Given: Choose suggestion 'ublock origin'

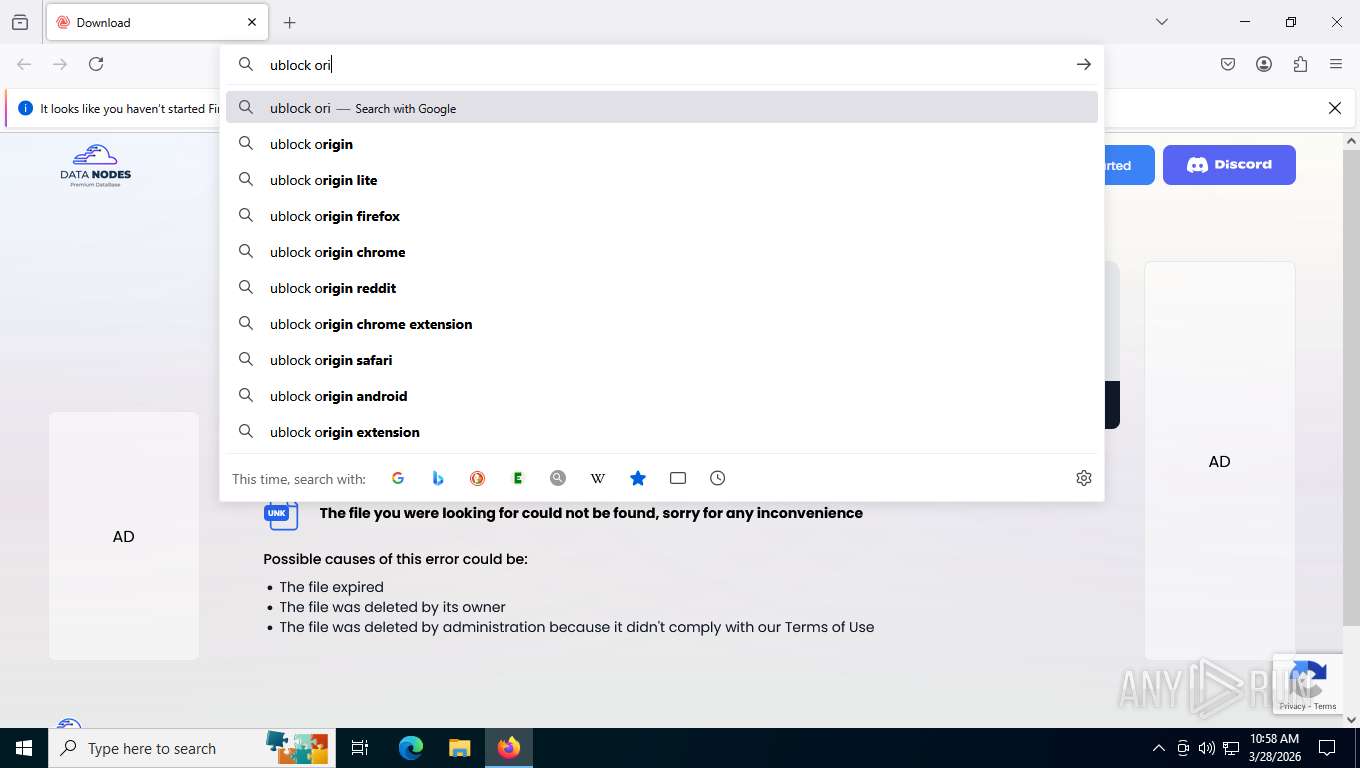Looking at the screenshot, I should pyautogui.click(x=662, y=144).
